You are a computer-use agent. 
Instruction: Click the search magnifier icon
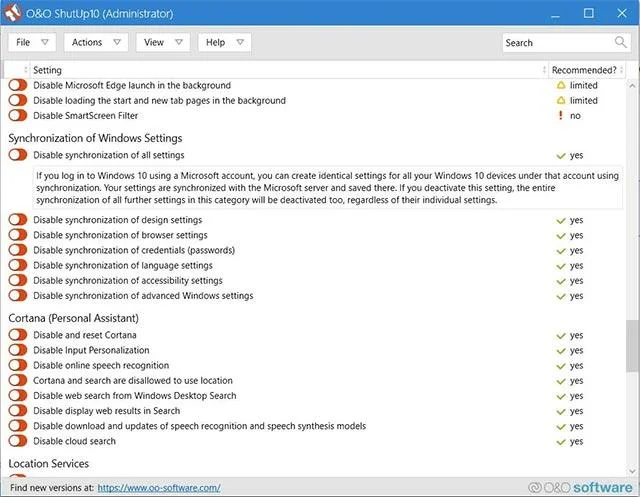(620, 42)
